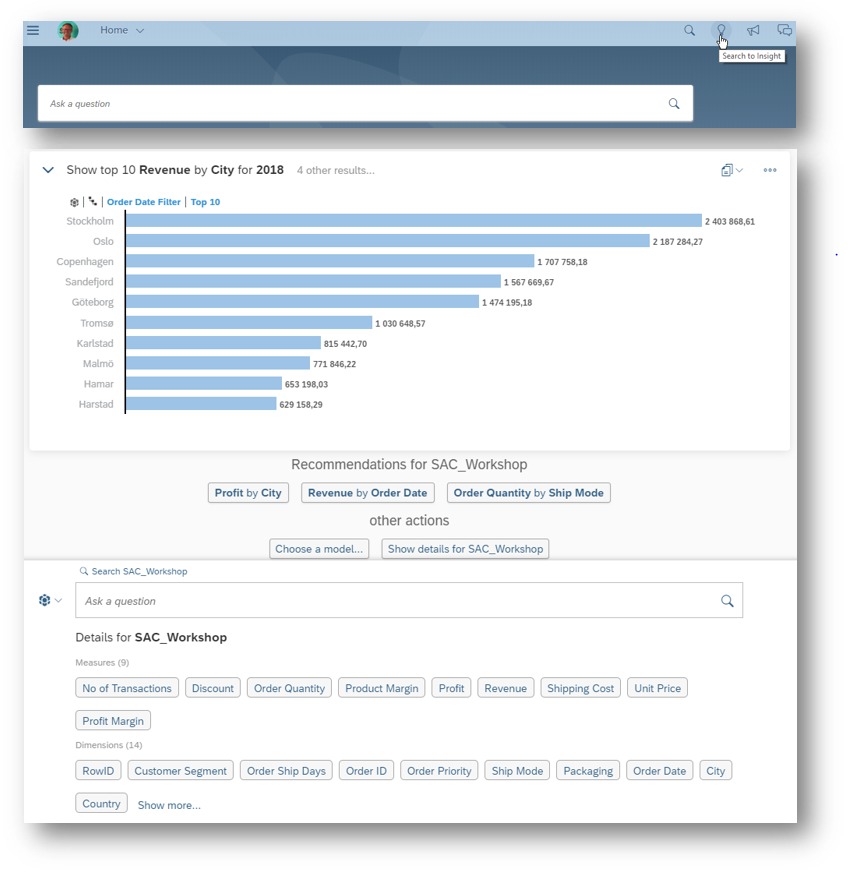The image size is (863, 875).
Task: Click the Order Date Filter link
Action: pyautogui.click(x=144, y=202)
